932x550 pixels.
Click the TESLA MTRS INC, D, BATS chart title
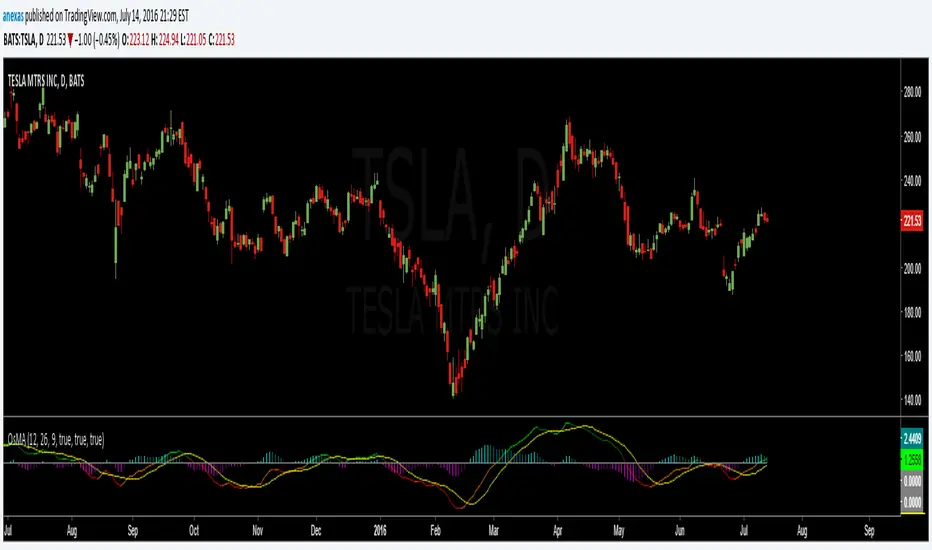(x=46, y=81)
